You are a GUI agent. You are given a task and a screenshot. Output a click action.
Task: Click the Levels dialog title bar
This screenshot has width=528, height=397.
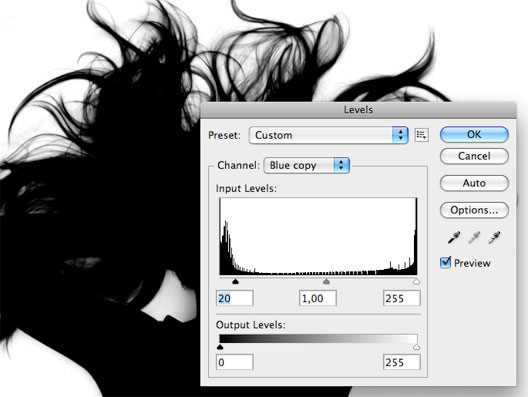click(x=358, y=110)
